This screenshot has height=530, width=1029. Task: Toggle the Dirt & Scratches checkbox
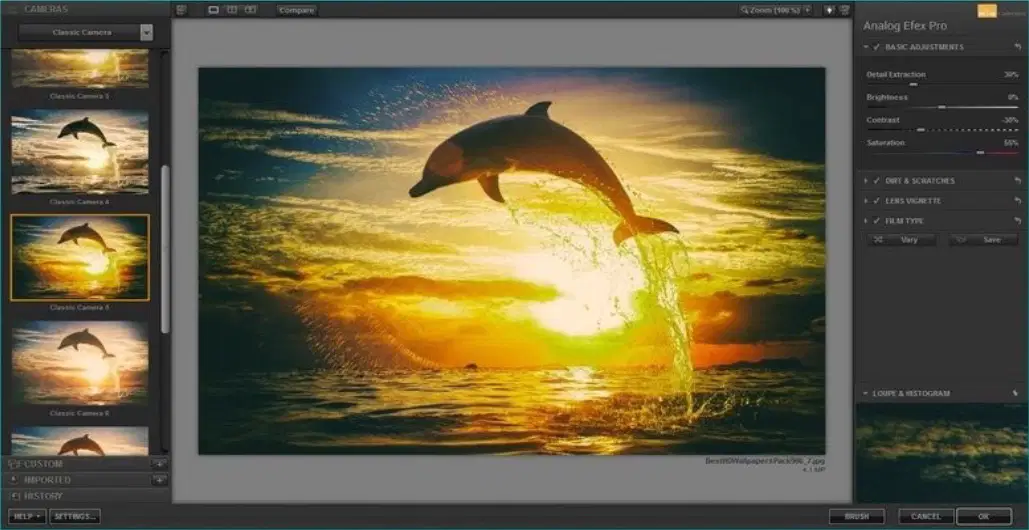click(877, 181)
